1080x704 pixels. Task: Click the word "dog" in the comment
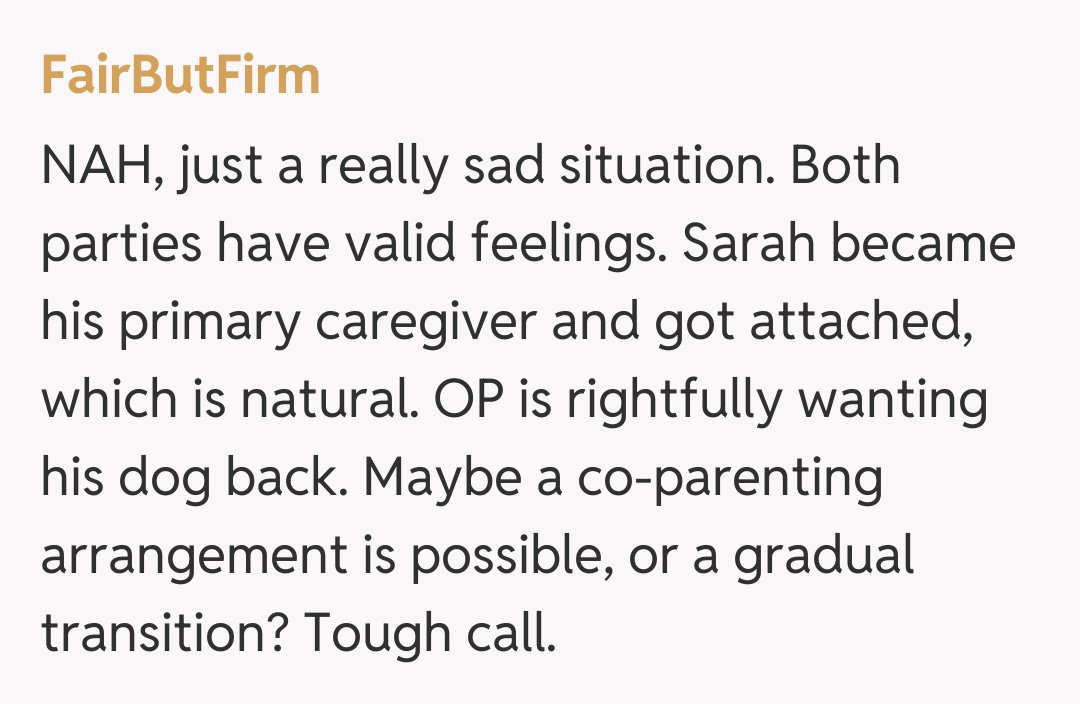160,478
